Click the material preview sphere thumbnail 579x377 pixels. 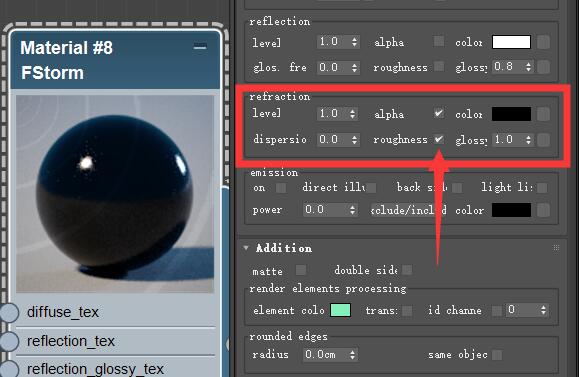(x=115, y=194)
